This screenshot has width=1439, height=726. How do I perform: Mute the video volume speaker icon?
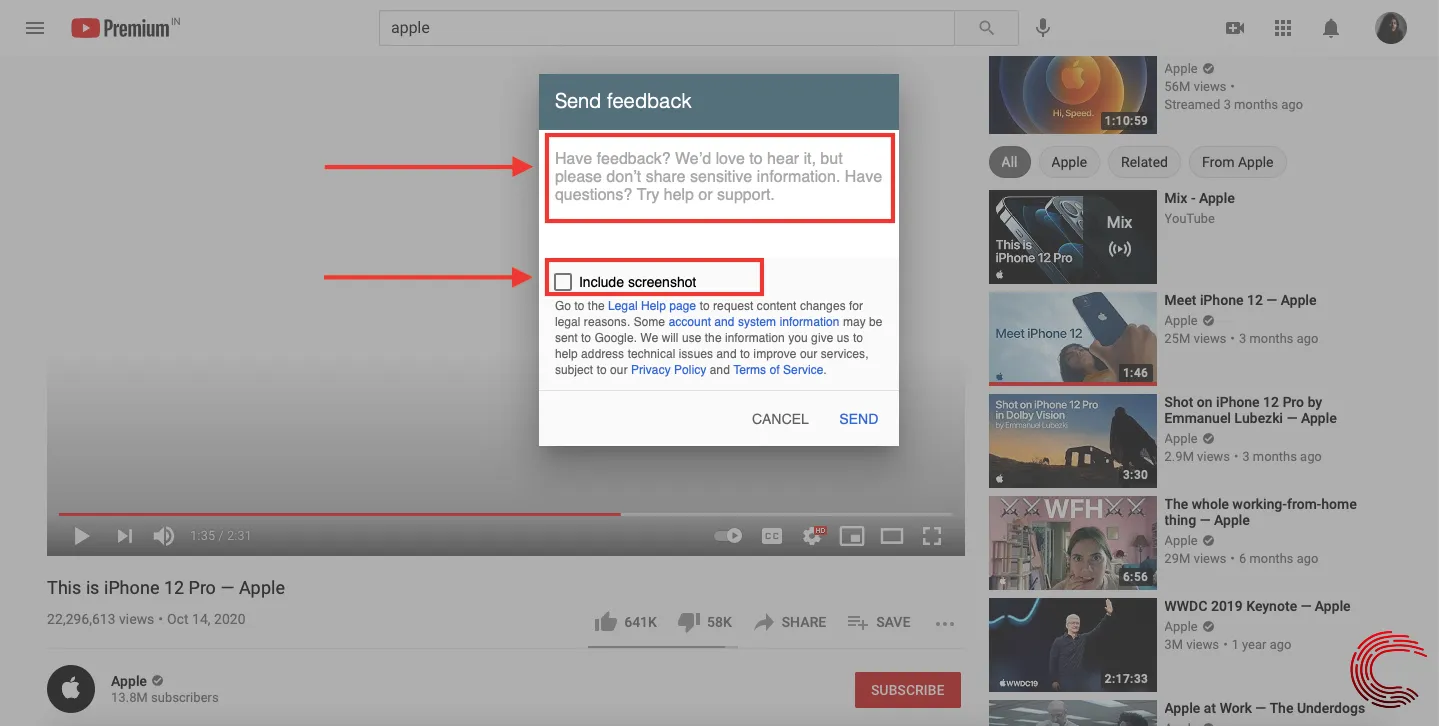163,536
